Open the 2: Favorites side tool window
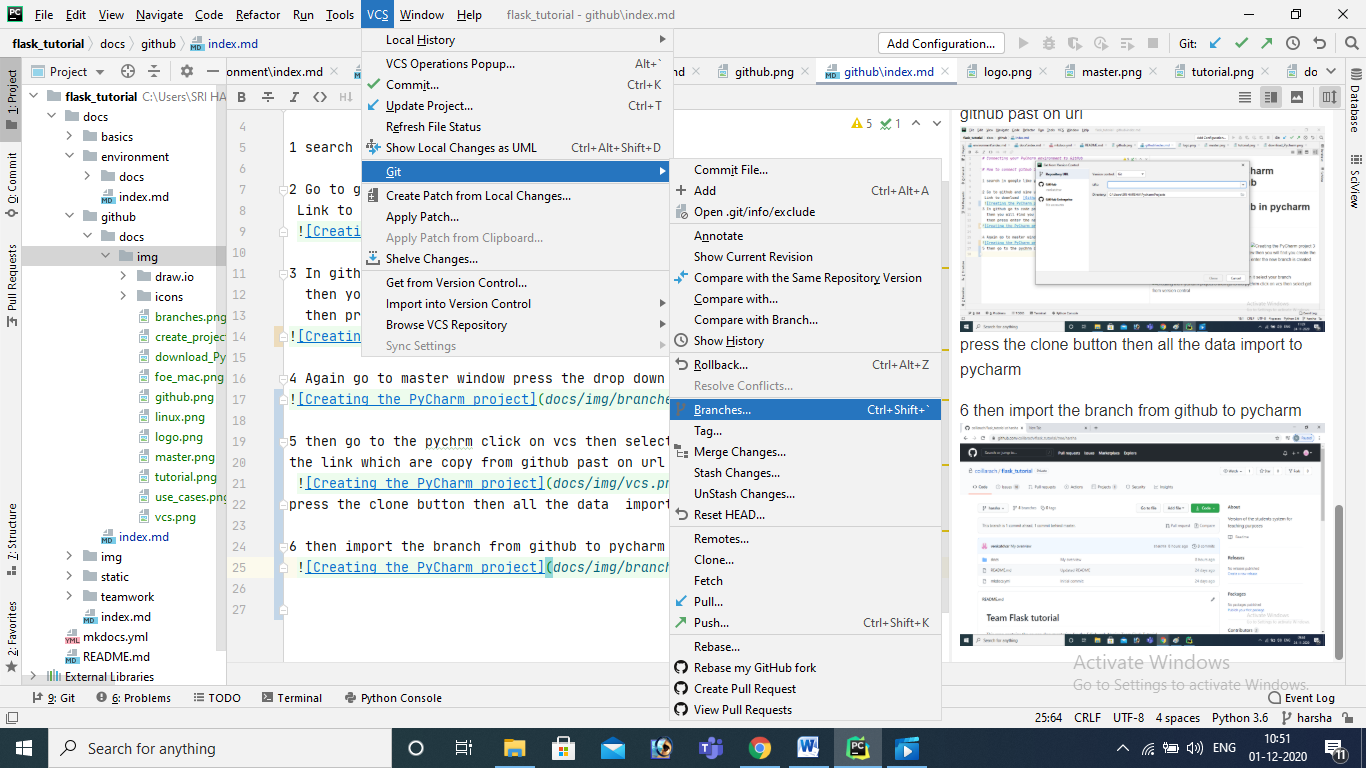This screenshot has height=768, width=1366. pyautogui.click(x=12, y=636)
